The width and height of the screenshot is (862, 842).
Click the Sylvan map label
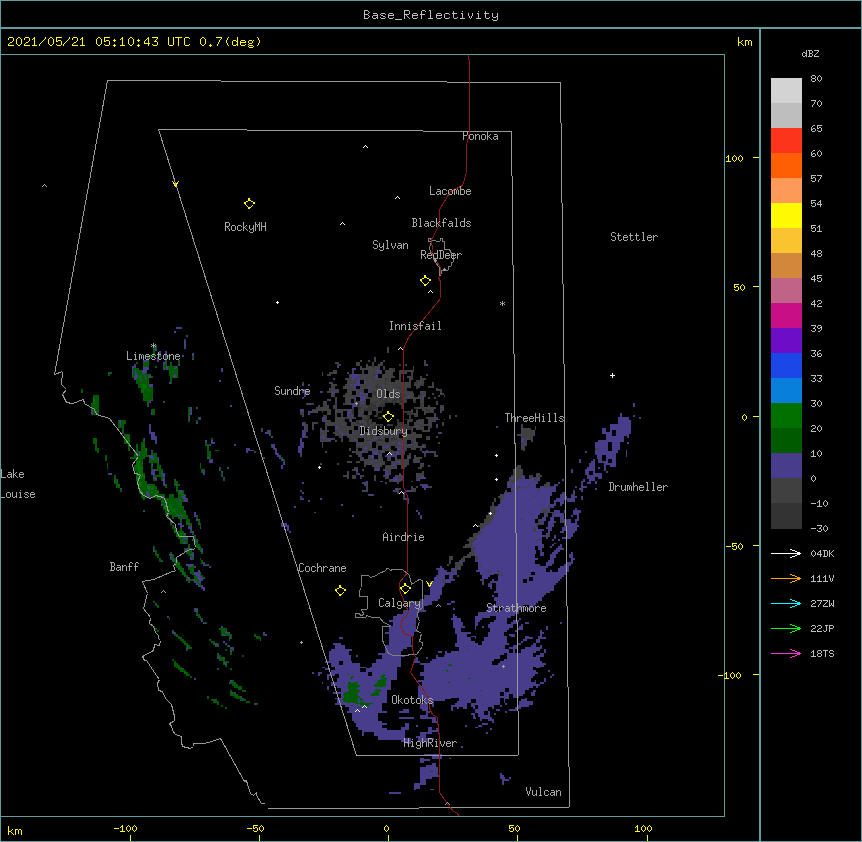click(x=390, y=245)
